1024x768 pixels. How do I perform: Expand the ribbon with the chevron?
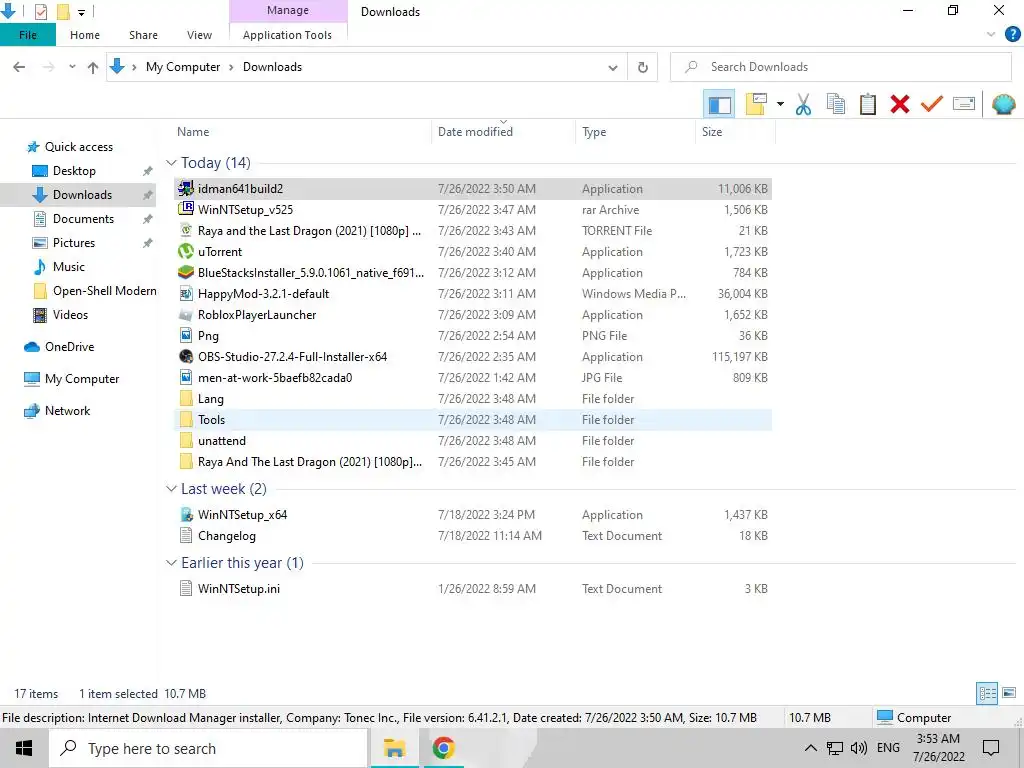pyautogui.click(x=991, y=35)
